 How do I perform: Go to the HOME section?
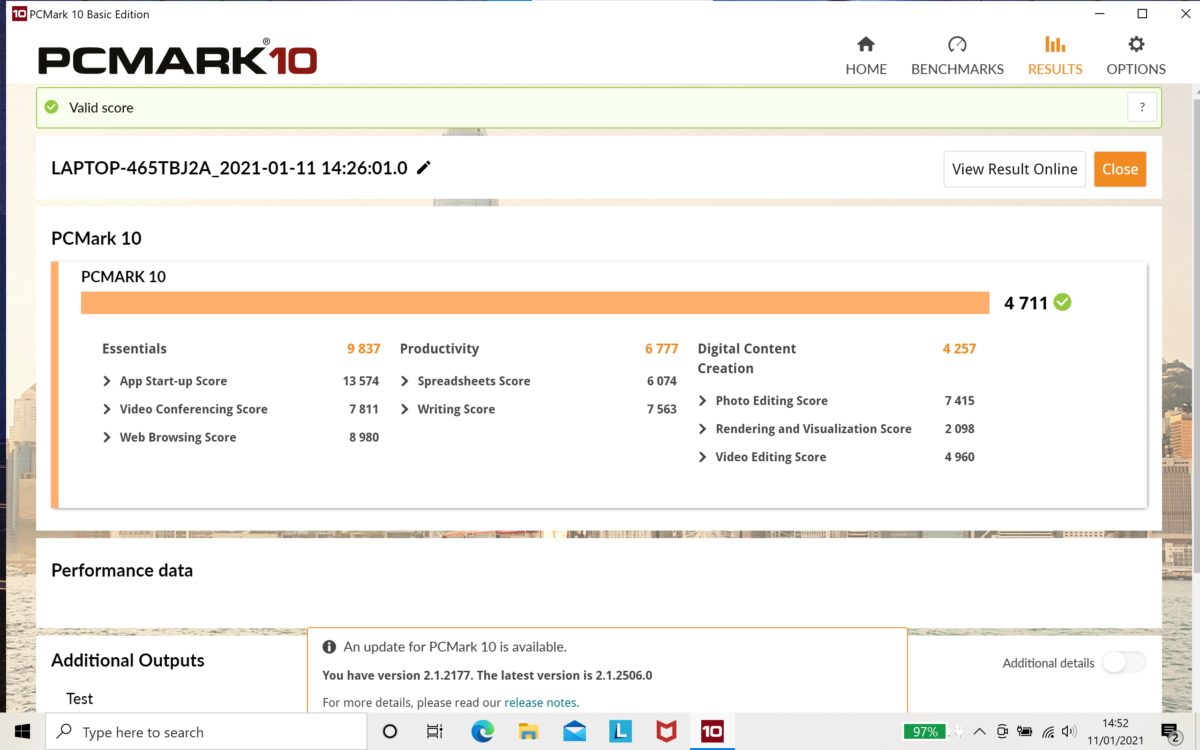(866, 56)
